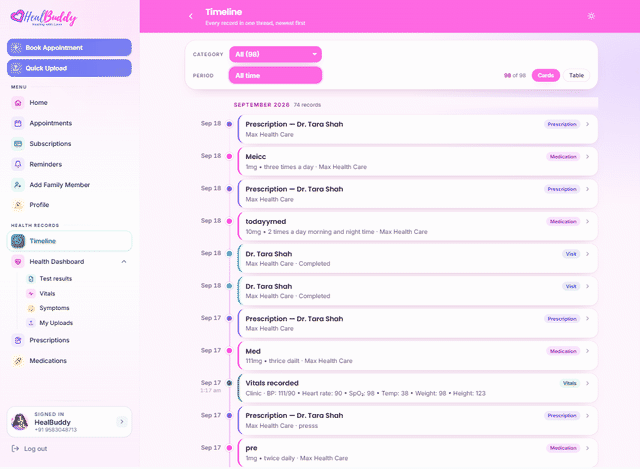Click the "74 records" label

click(307, 105)
